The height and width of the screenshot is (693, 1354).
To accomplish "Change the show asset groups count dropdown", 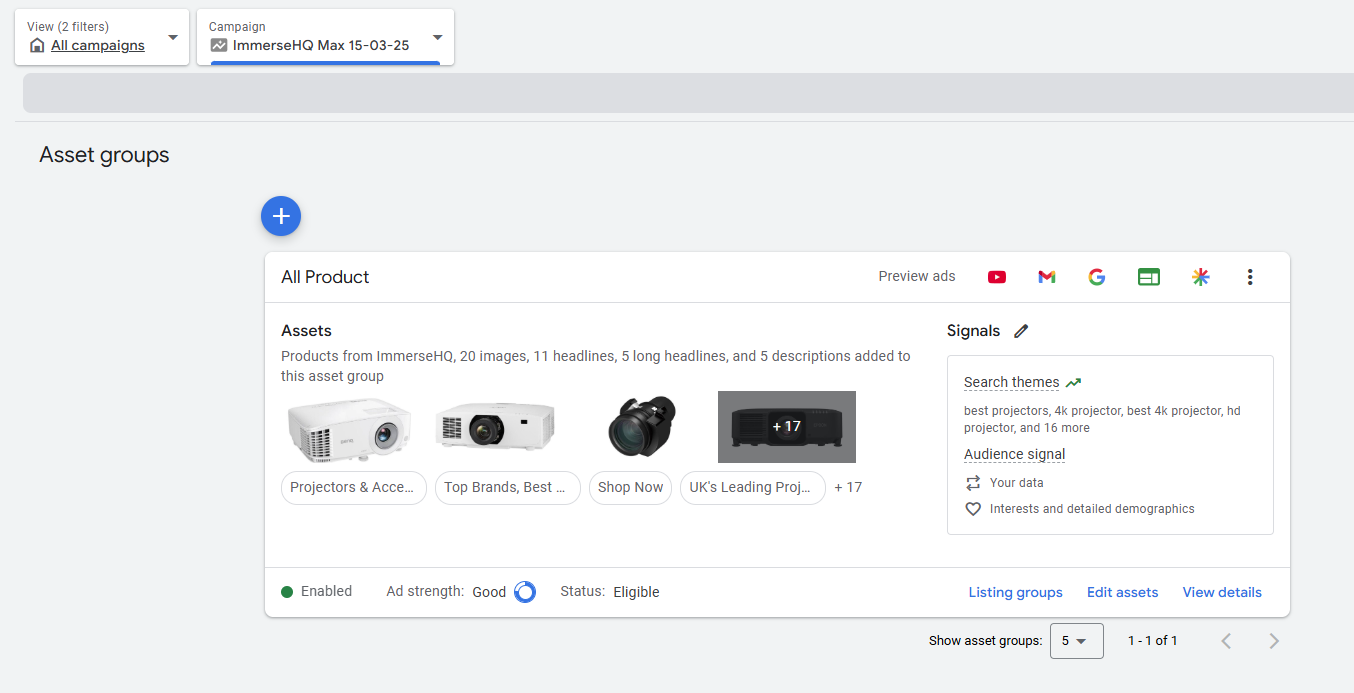I will 1076,641.
